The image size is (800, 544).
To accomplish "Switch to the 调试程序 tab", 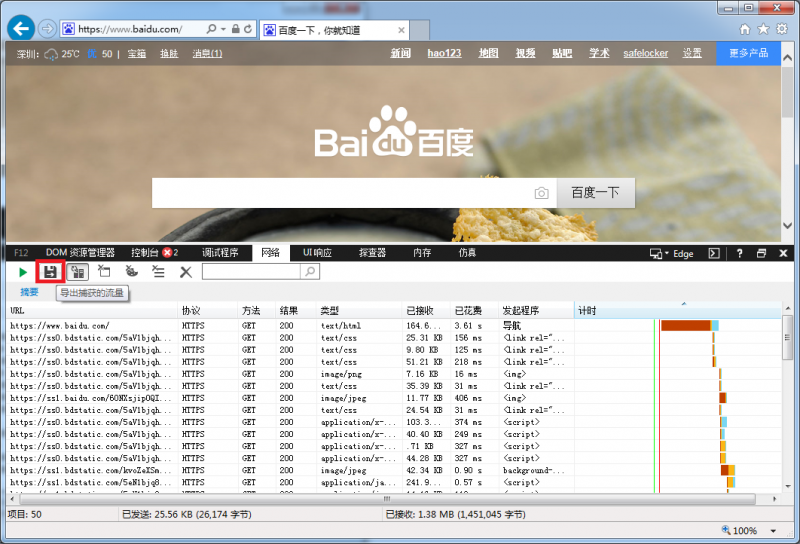I will pyautogui.click(x=220, y=253).
